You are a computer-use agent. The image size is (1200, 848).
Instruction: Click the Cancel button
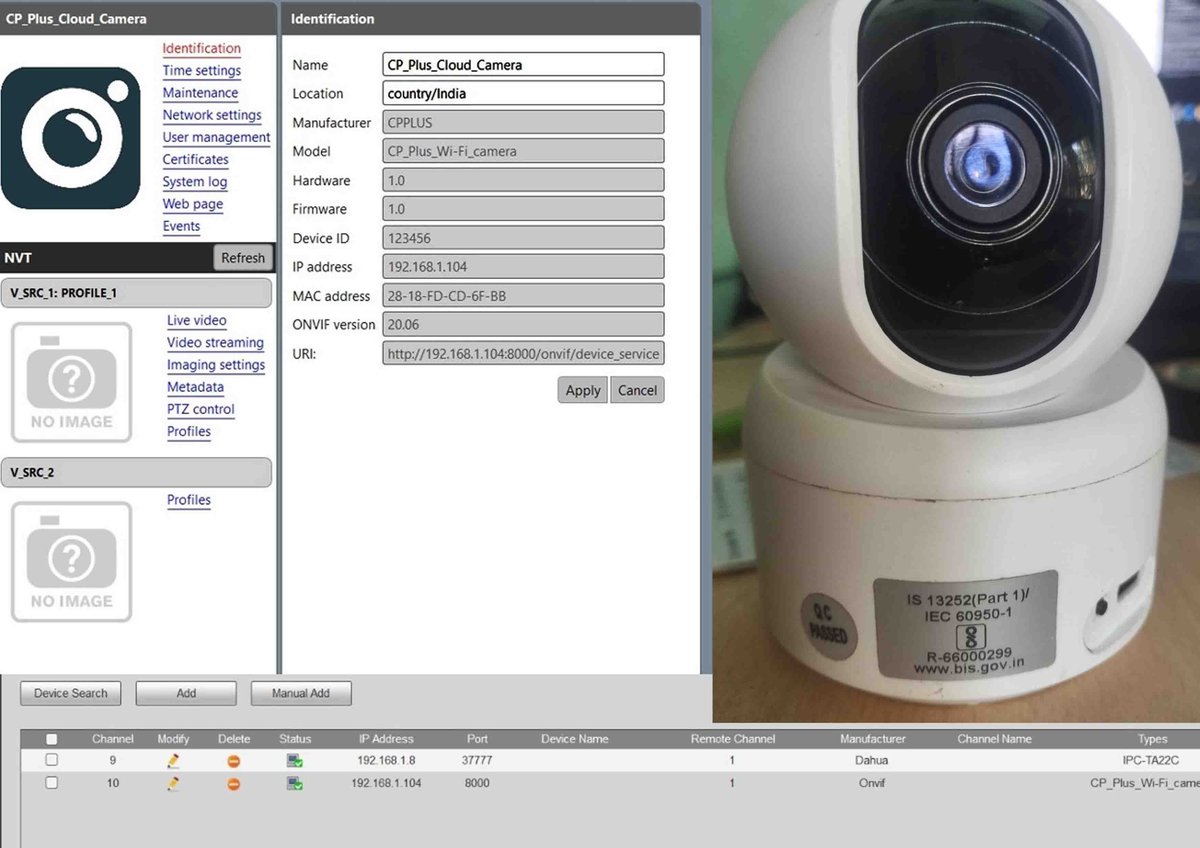coord(637,390)
